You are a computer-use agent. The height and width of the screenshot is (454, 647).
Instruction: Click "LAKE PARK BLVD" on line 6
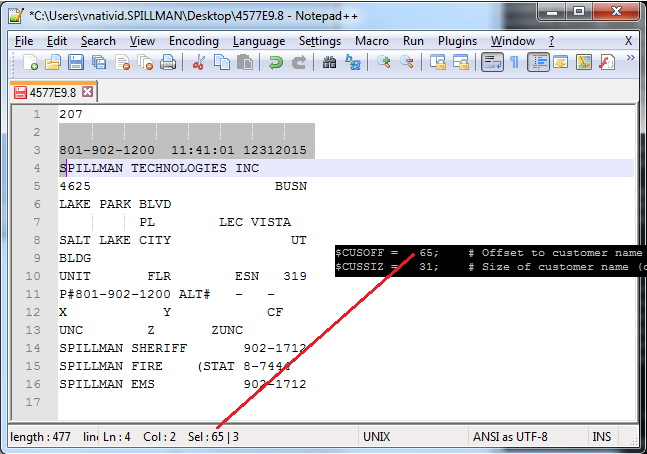pos(115,204)
